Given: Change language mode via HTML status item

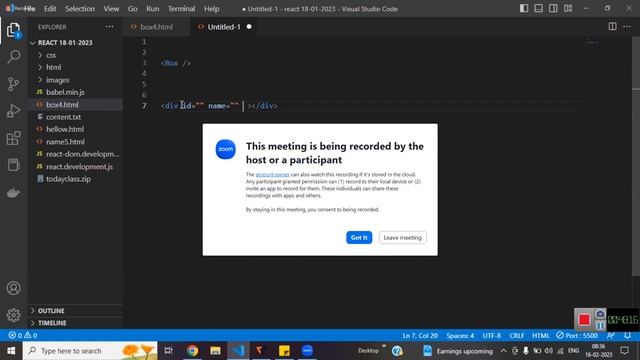Looking at the screenshot, I should pyautogui.click(x=540, y=336).
